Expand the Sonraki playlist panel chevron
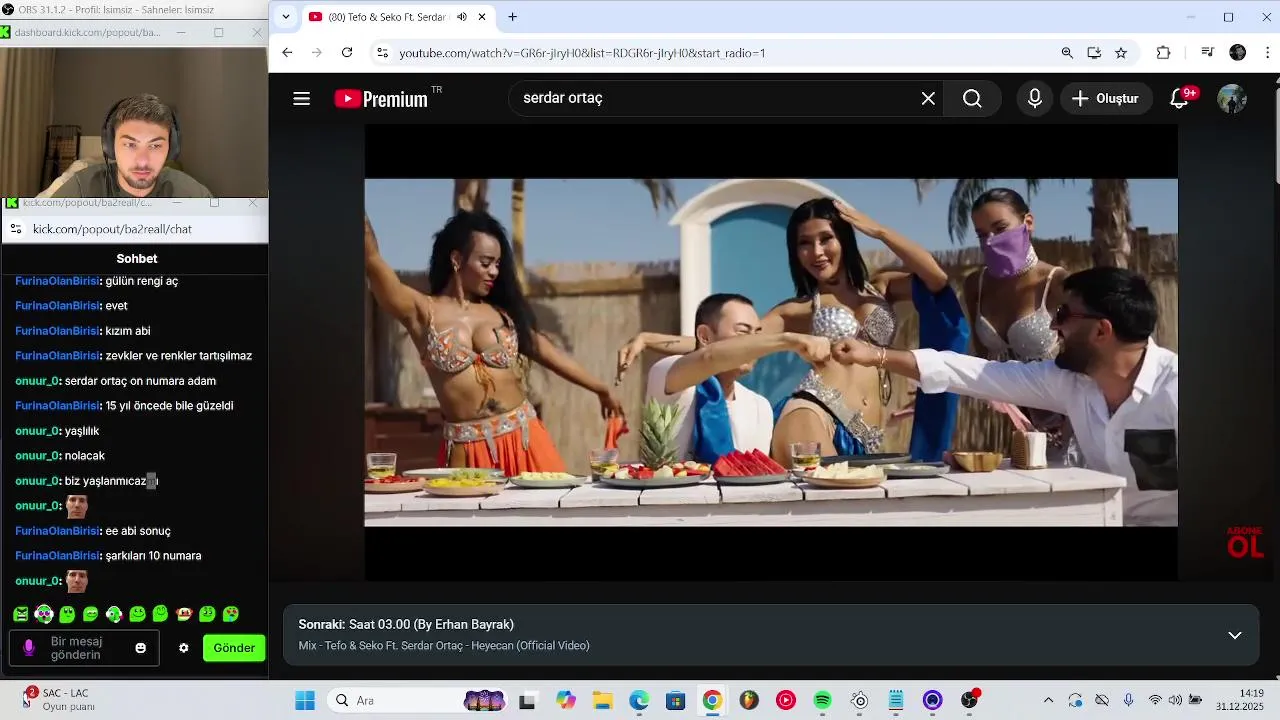 [1235, 635]
